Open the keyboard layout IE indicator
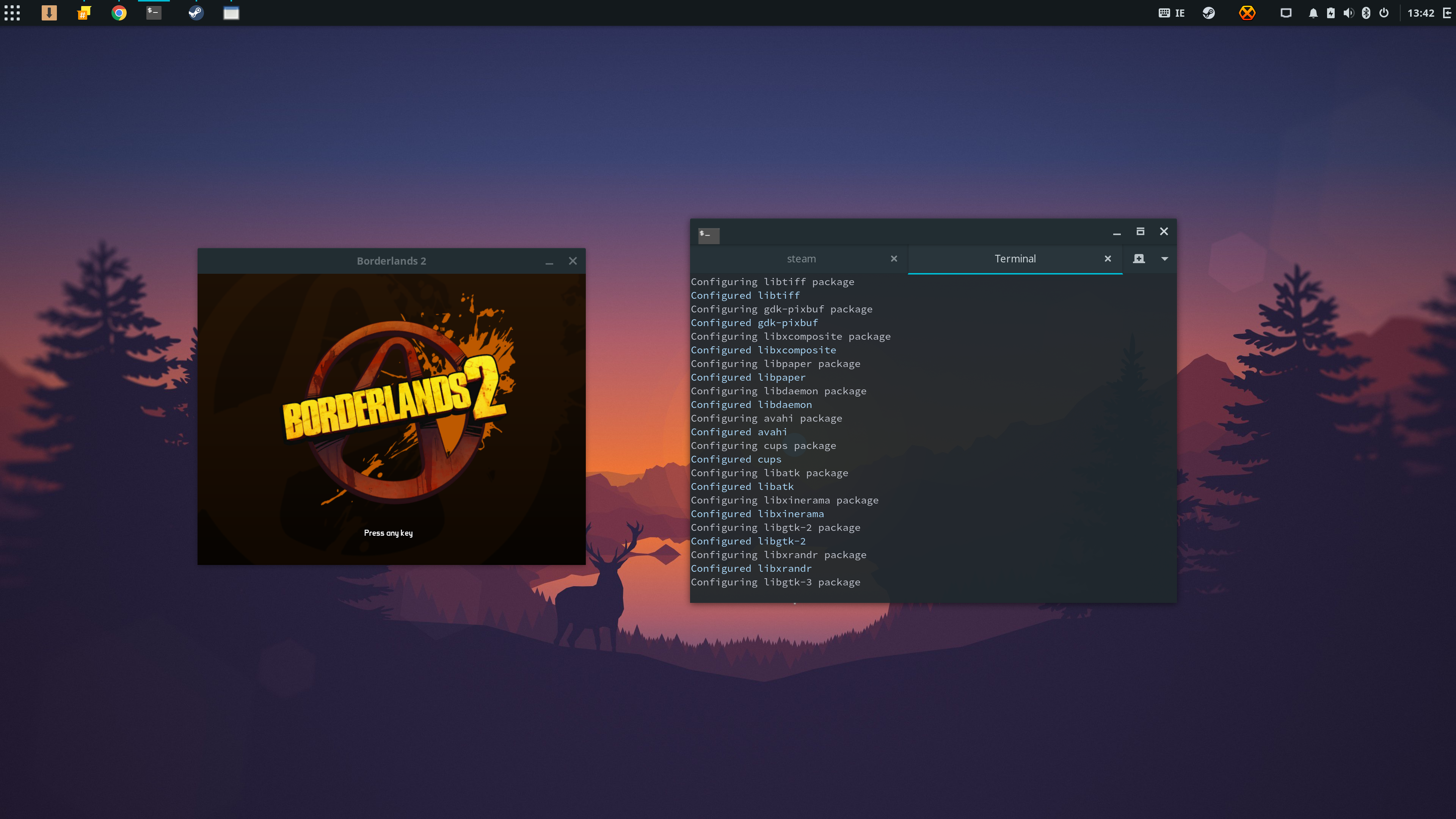The height and width of the screenshot is (819, 1456). (1172, 13)
